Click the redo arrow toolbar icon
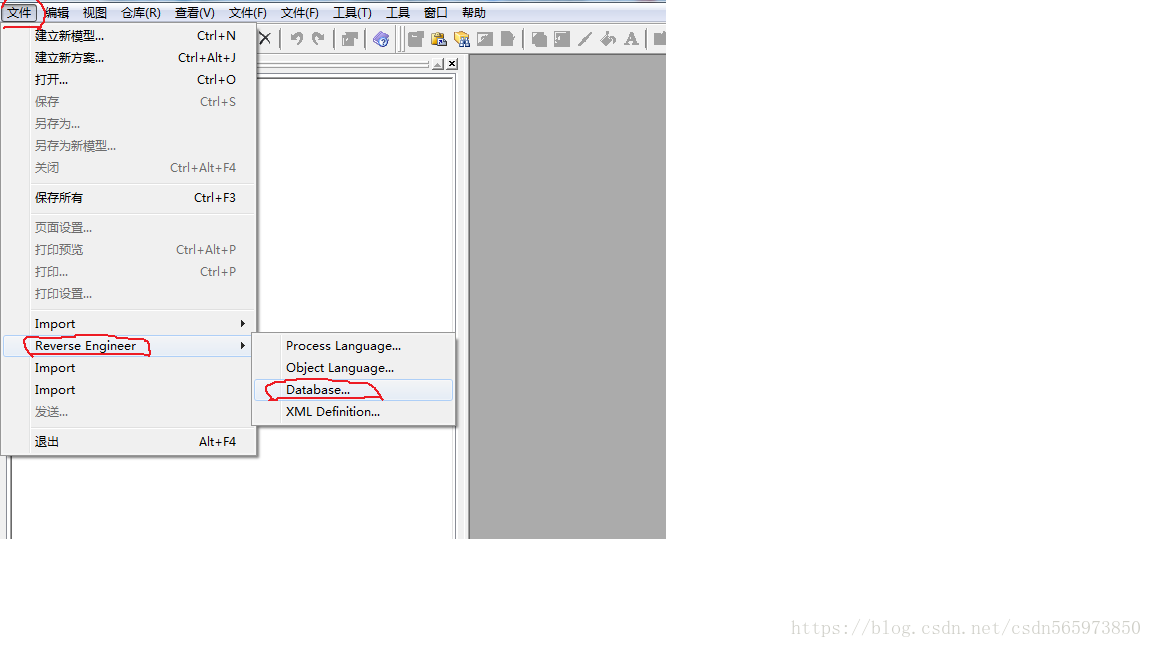The height and width of the screenshot is (648, 1152). [318, 38]
